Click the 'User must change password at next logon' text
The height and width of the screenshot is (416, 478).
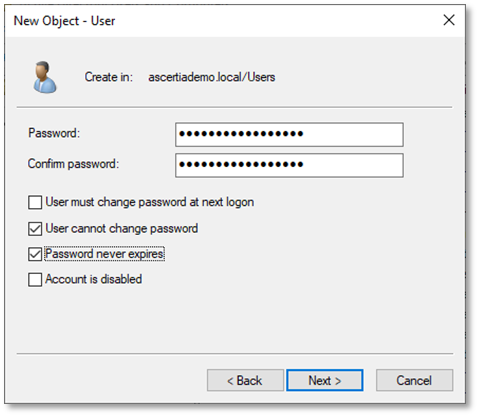coord(150,202)
